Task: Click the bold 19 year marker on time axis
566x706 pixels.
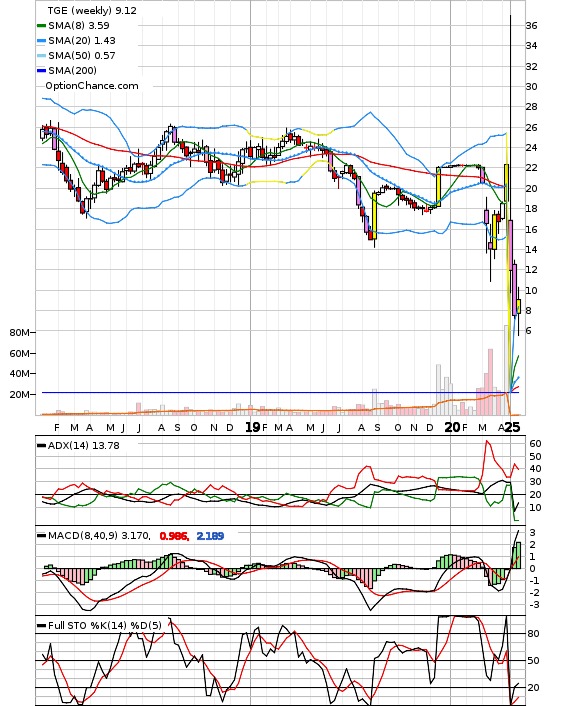Action: click(x=253, y=427)
